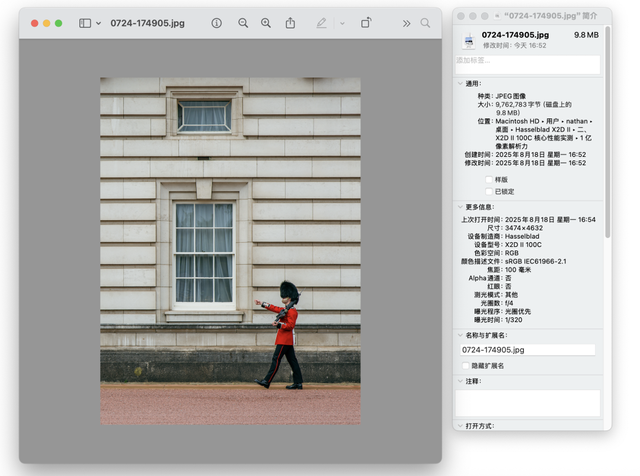This screenshot has width=640, height=476.
Task: Expand the 打开方式 section
Action: [460, 426]
